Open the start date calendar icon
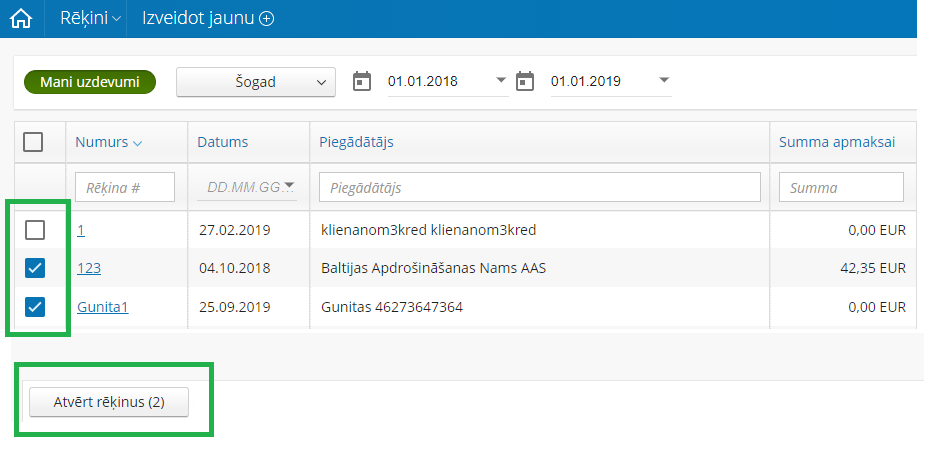943x453 pixels. (362, 81)
